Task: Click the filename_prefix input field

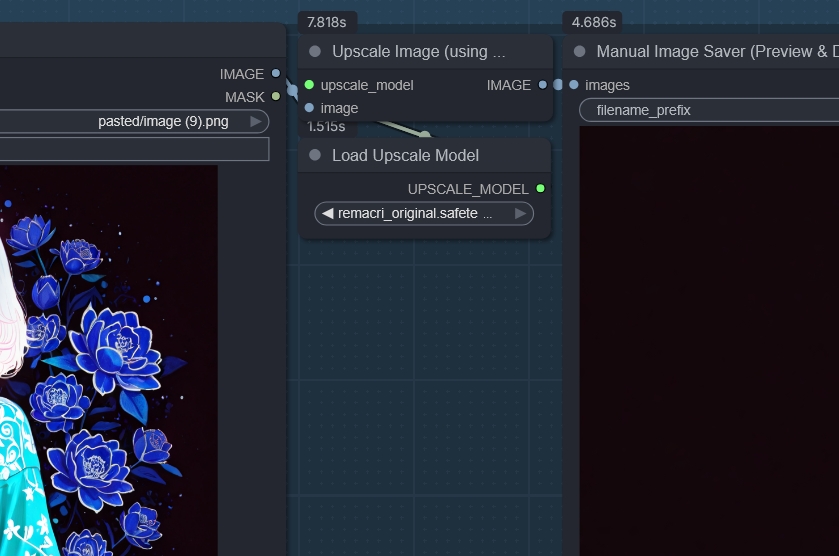Action: (709, 110)
